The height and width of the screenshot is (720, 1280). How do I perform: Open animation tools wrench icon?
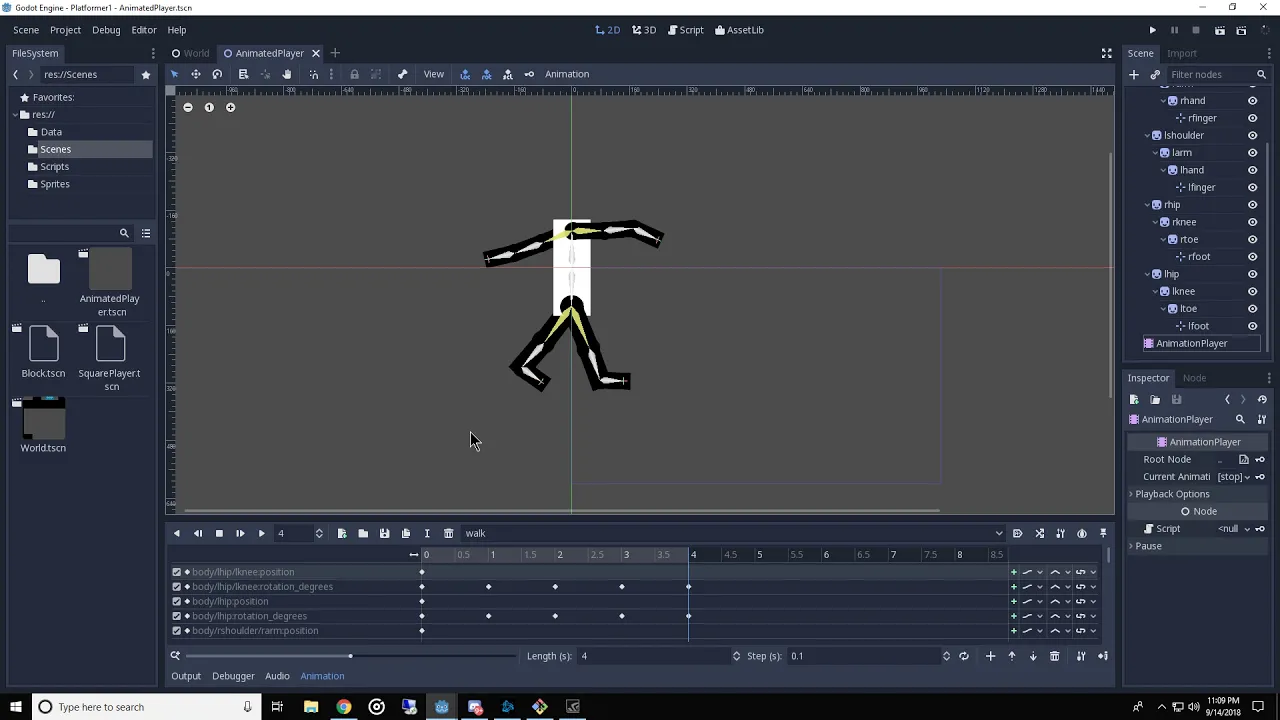tap(1061, 533)
